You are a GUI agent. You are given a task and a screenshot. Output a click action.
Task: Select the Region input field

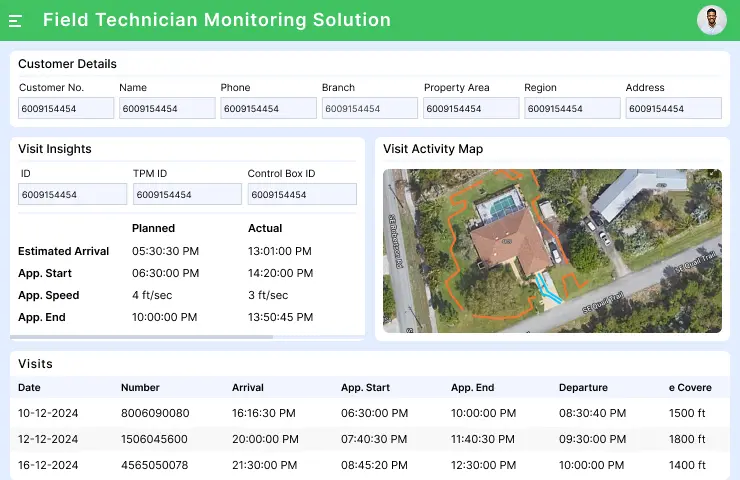pyautogui.click(x=572, y=108)
